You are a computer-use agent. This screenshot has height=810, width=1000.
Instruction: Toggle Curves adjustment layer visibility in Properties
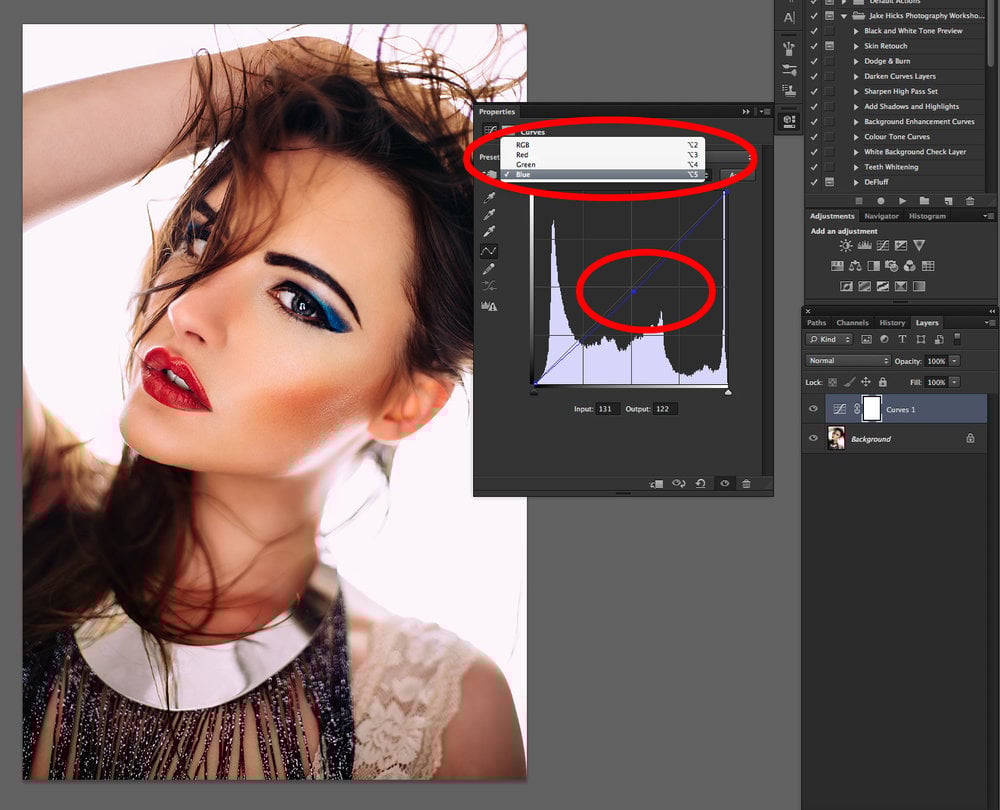tap(724, 484)
